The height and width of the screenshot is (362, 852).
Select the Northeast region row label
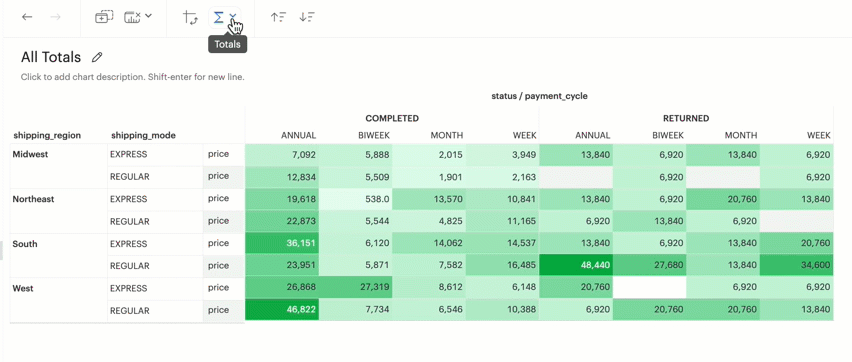click(x=33, y=199)
